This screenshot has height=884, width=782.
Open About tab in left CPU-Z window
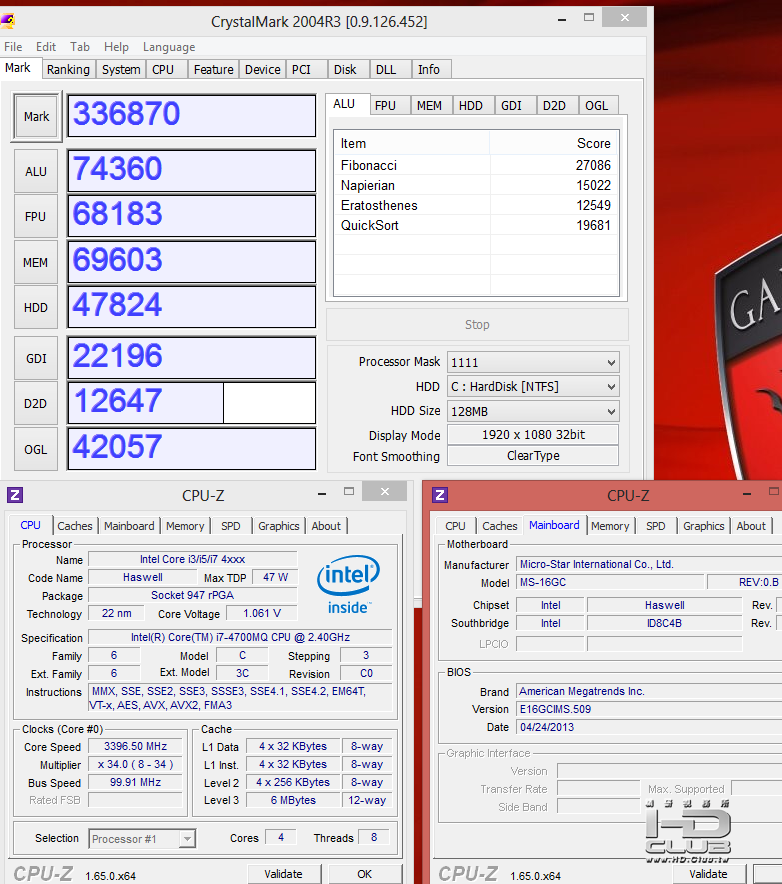326,526
